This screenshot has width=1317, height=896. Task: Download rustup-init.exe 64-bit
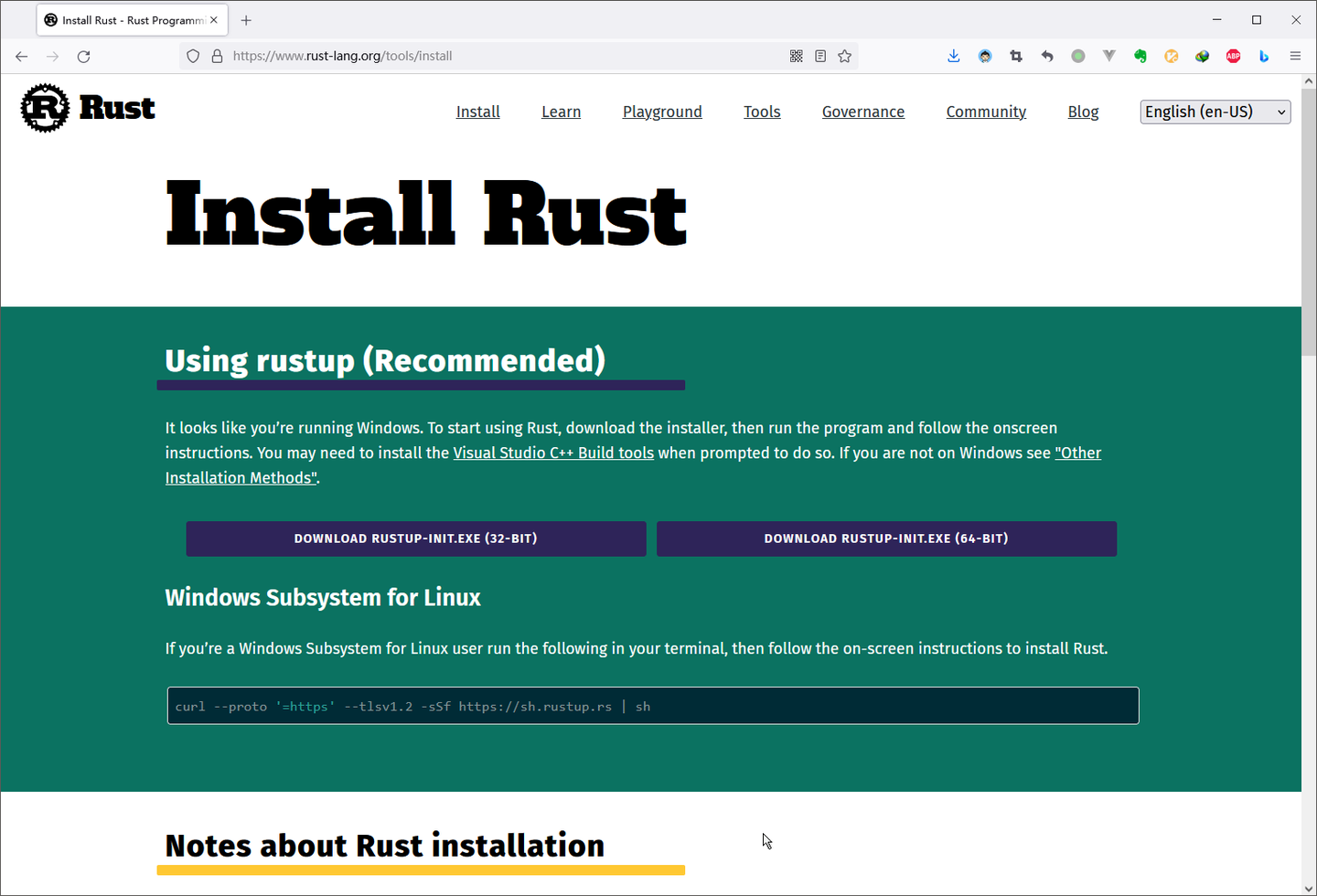tap(886, 539)
